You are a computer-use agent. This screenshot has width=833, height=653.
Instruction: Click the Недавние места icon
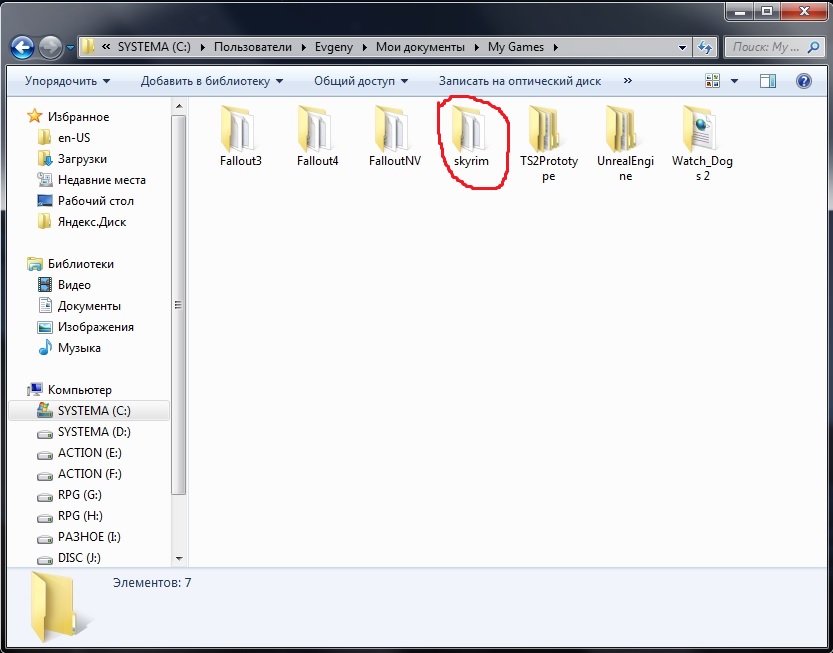[x=45, y=180]
